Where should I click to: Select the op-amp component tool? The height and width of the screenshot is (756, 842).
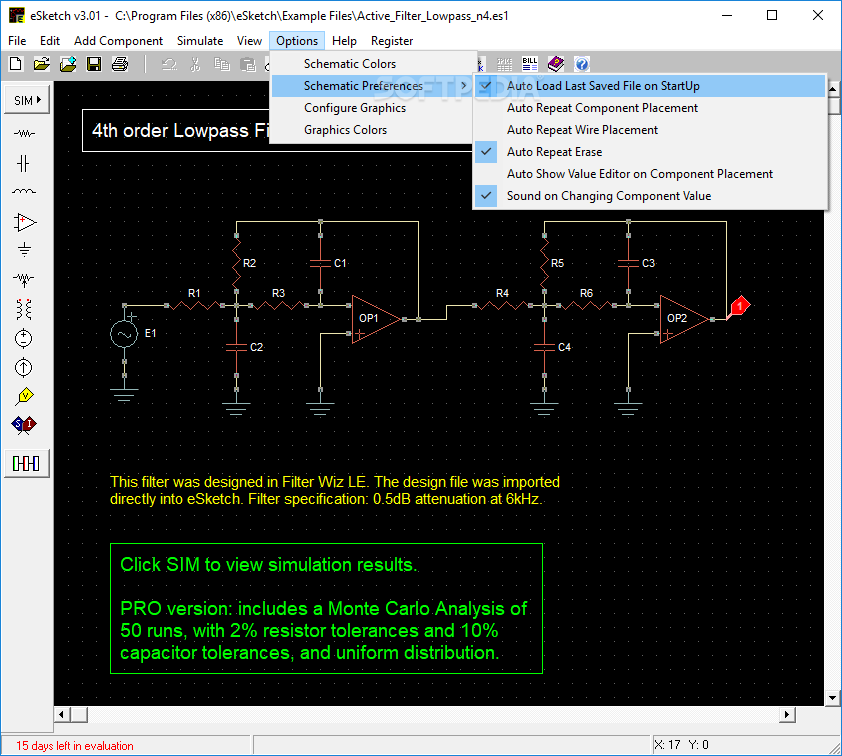tap(25, 222)
